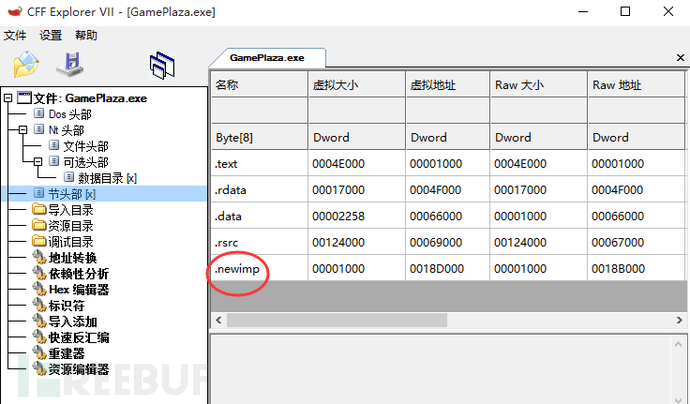
Task: Click the left arrow of horizontal scrollbar
Action: click(219, 320)
